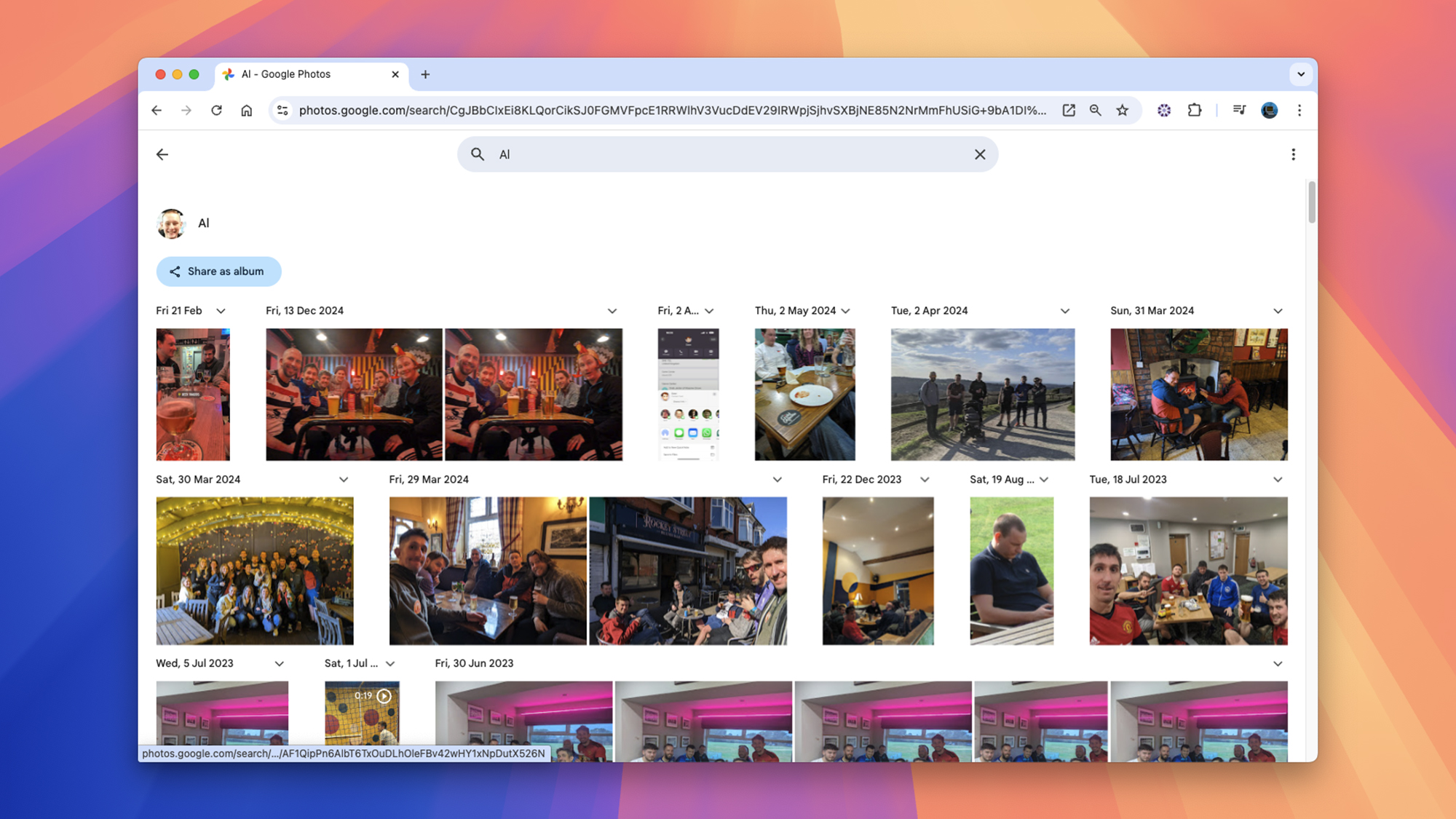Open the Google Photos more options menu
Image resolution: width=1456 pixels, height=819 pixels.
tap(1293, 154)
